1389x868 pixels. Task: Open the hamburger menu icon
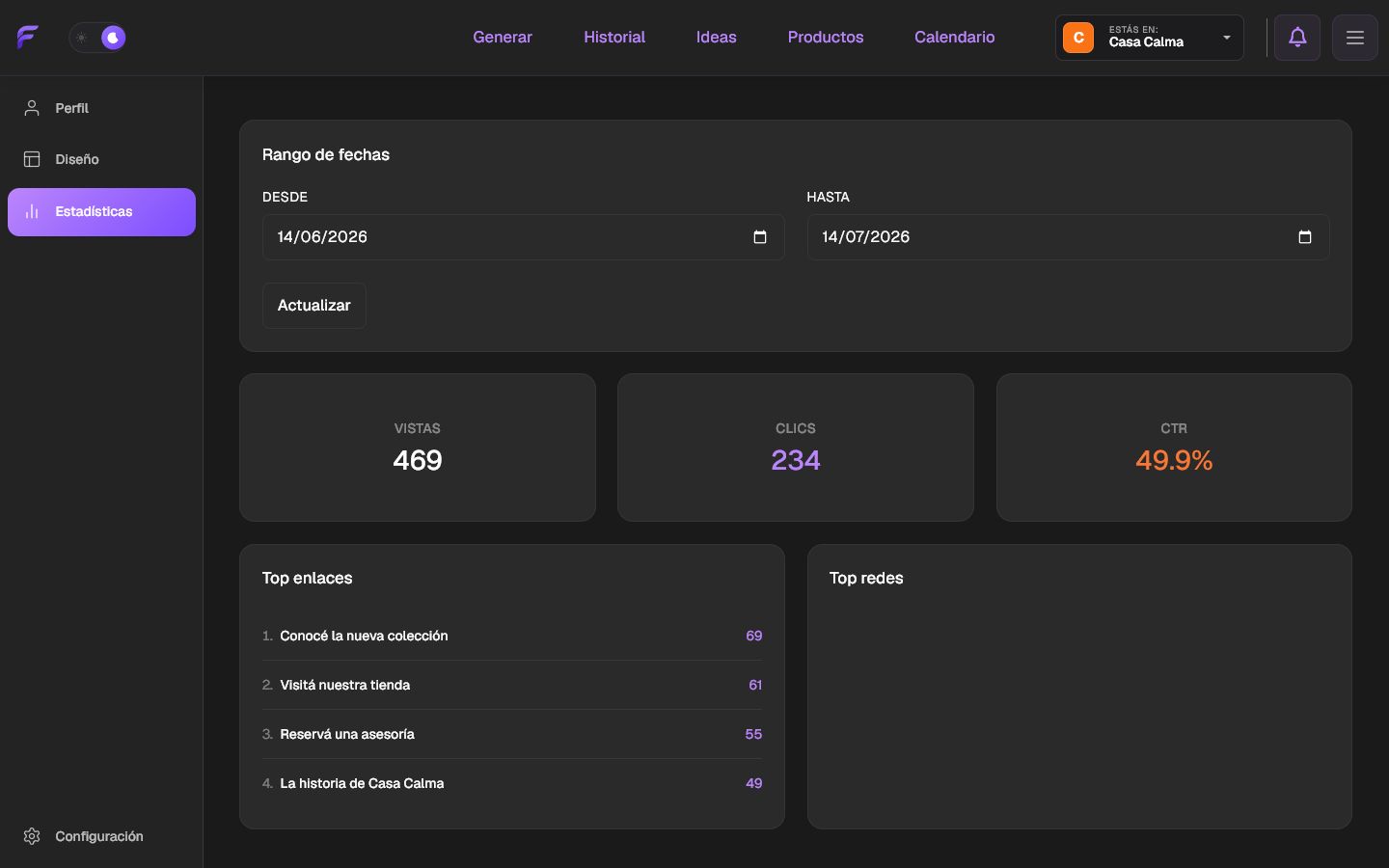coord(1355,38)
